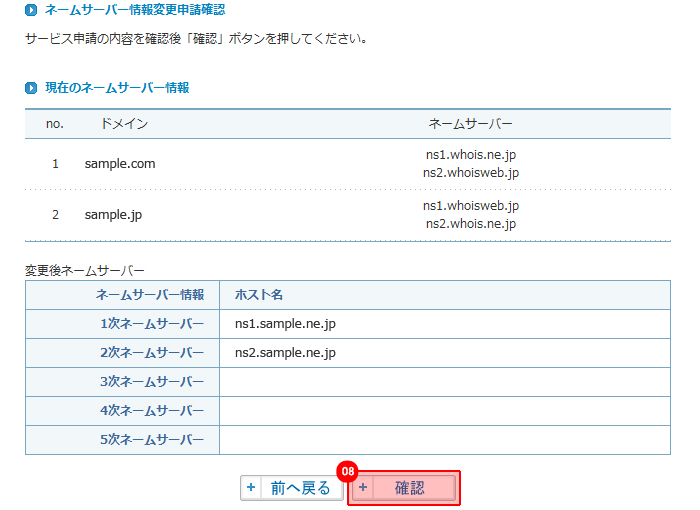
Task: Click the arrow icon beside 現在のネームサーバー情報 heading
Action: point(31,88)
